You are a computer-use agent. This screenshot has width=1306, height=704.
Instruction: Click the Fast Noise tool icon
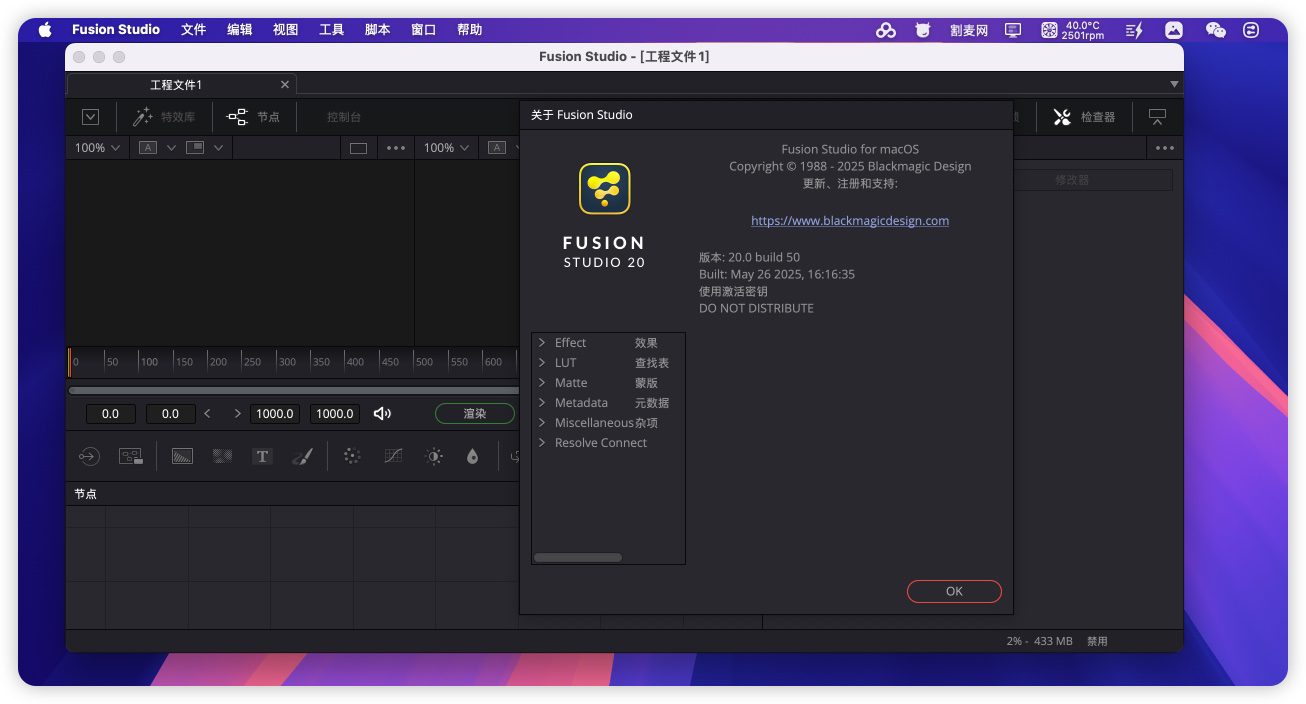(x=222, y=456)
